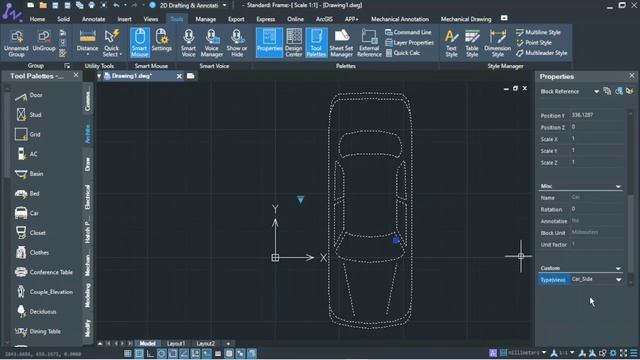Close the Tool Palettes panel
640x360 pixels.
(x=76, y=76)
